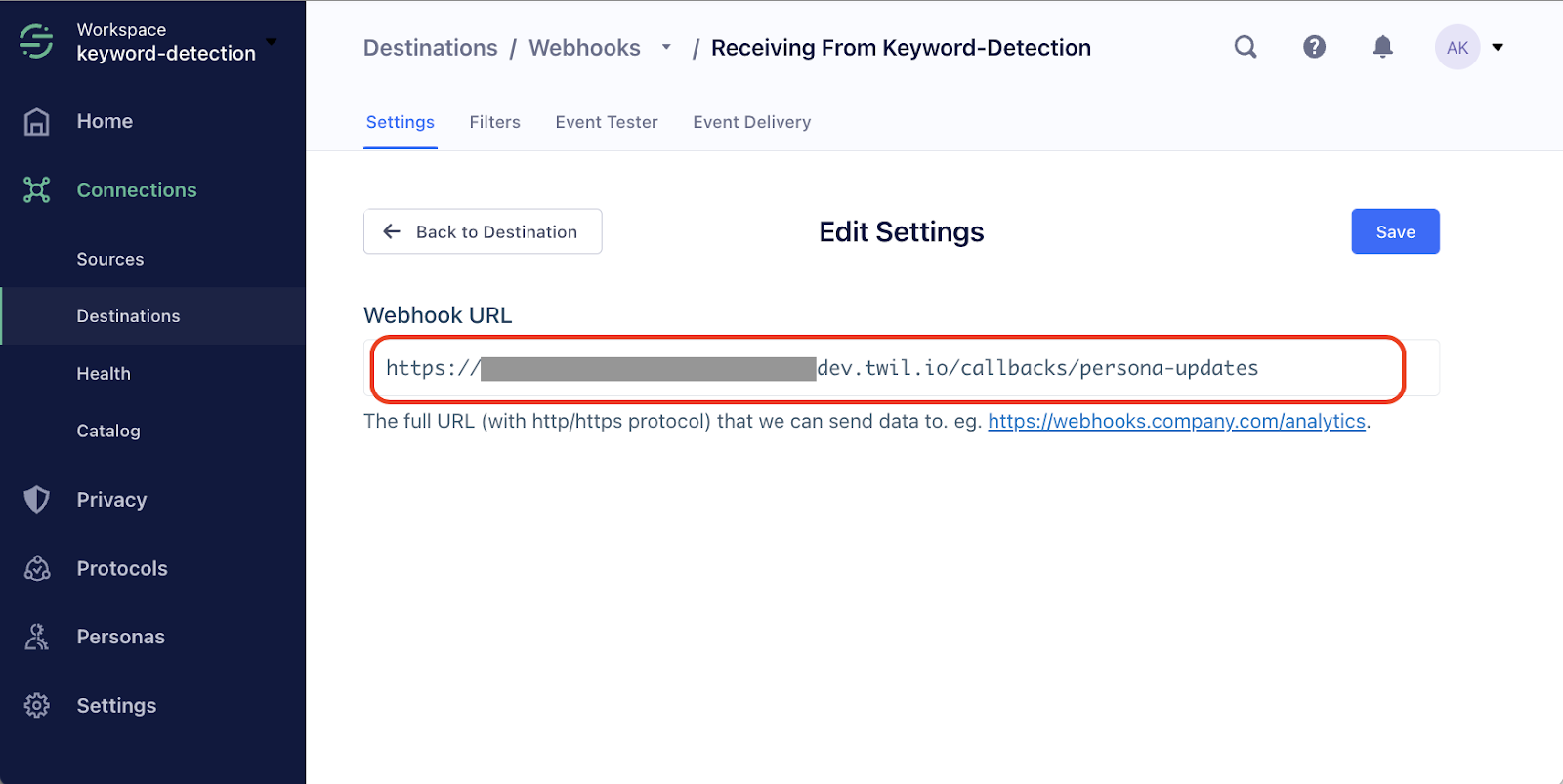Click Back to Destination button

483,231
